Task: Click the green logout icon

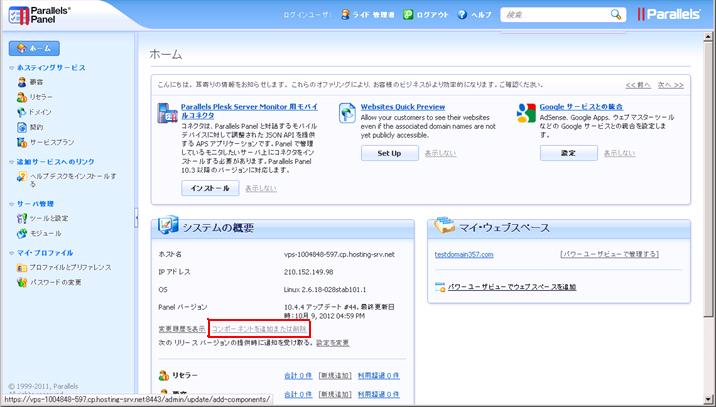Action: point(408,15)
